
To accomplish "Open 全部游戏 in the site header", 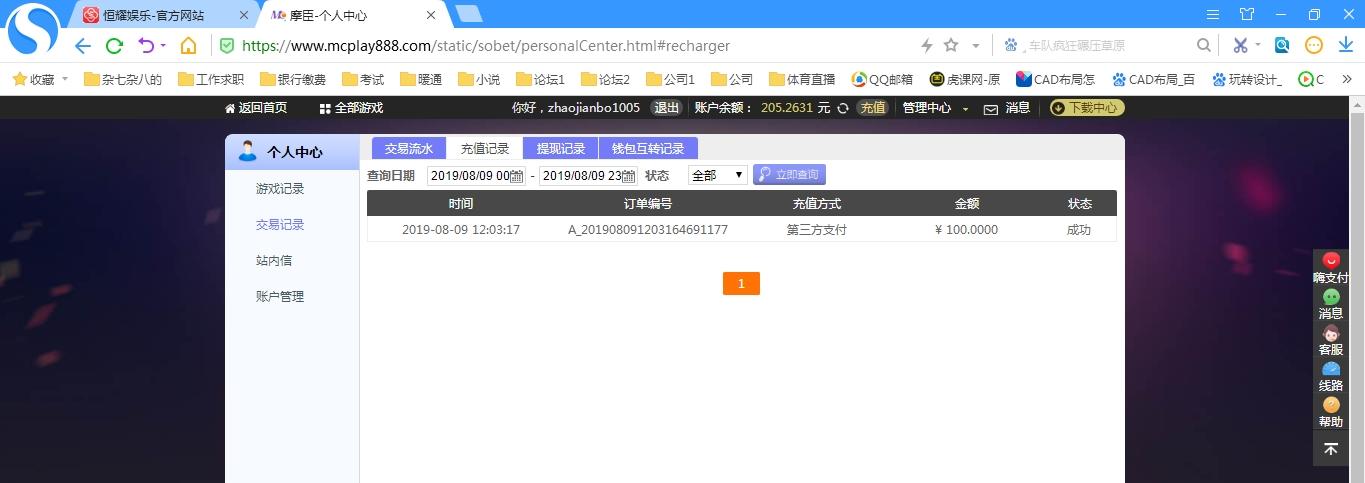I will pos(351,108).
